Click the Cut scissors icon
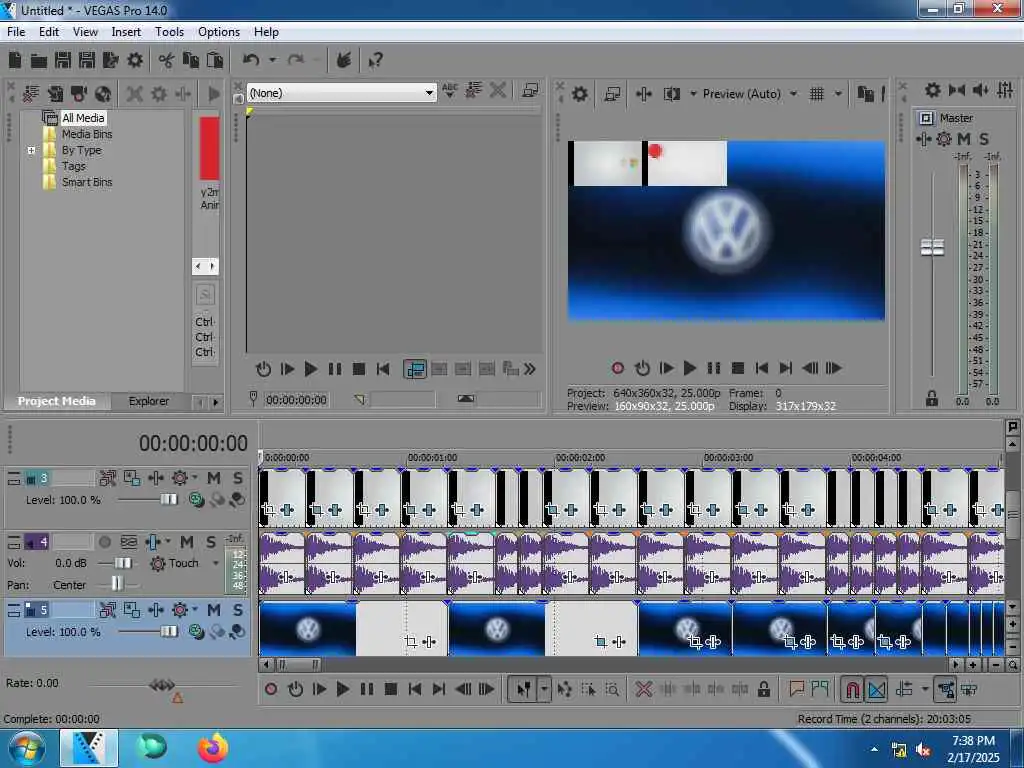Image resolution: width=1024 pixels, height=768 pixels. tap(166, 60)
